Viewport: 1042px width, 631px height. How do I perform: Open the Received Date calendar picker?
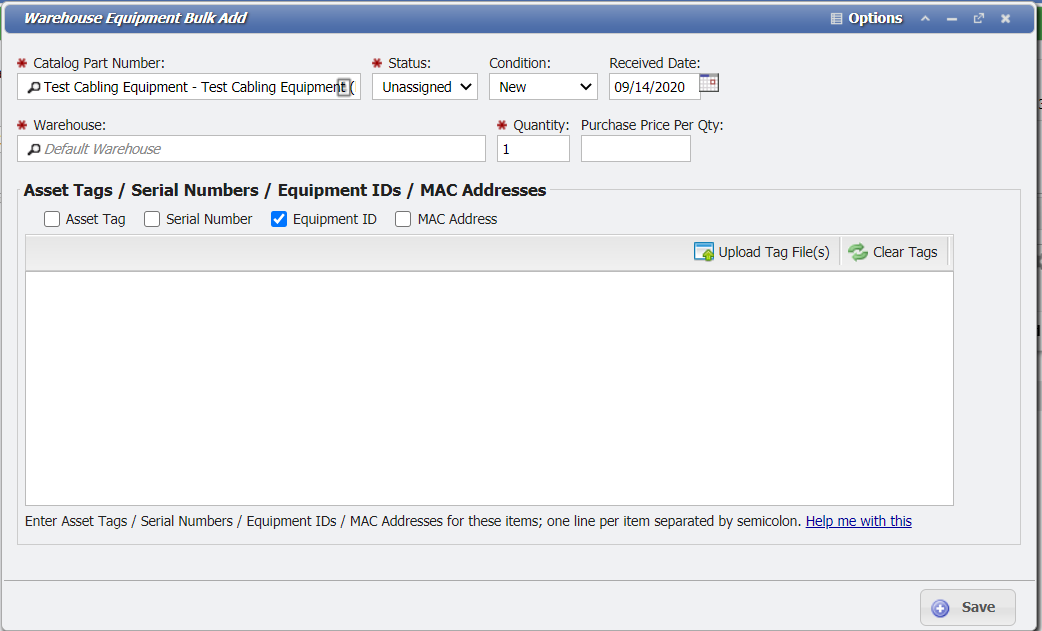click(709, 82)
